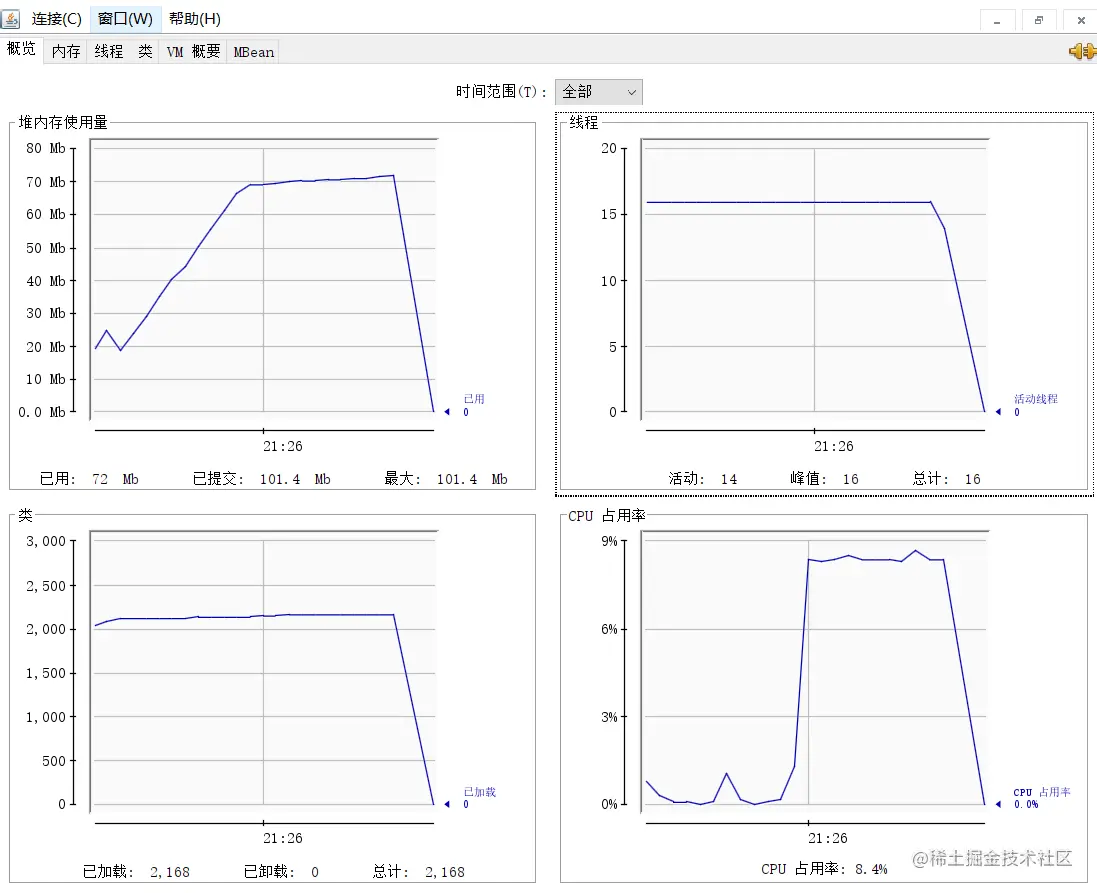Switch to the 类 tab
This screenshot has height=893, width=1097.
145,52
